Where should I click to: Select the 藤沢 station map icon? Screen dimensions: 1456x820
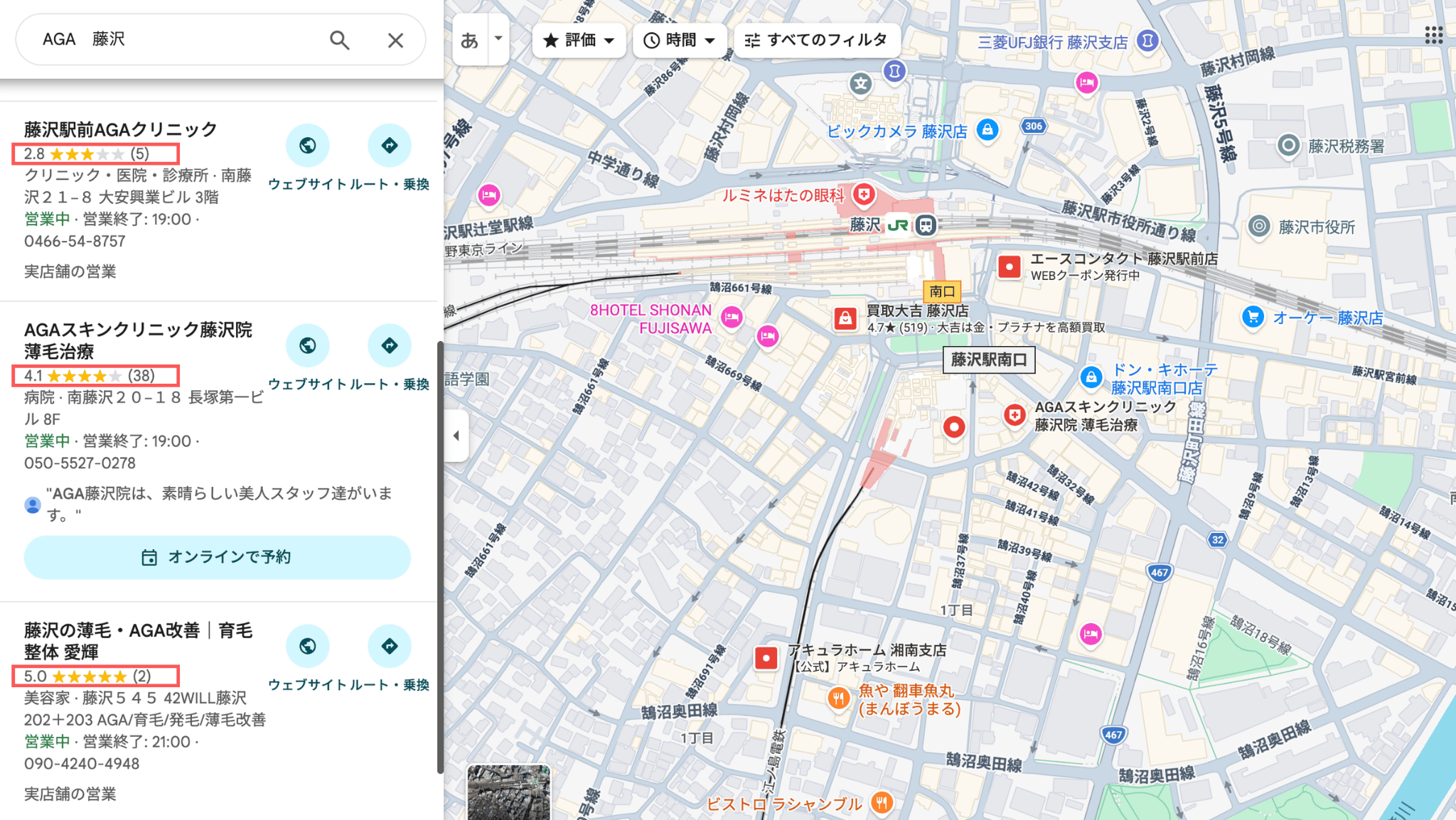[x=925, y=225]
